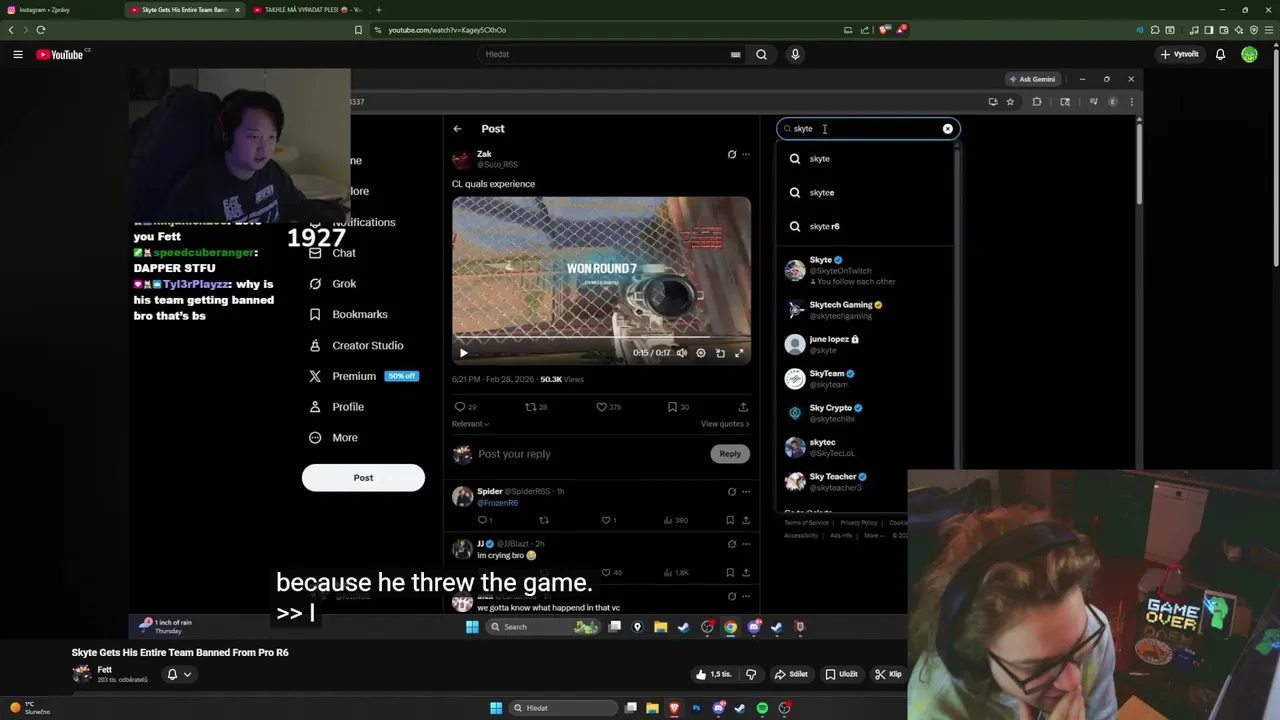Open three-dot menu on Zak's tweet
Viewport: 1280px width, 720px height.
pyautogui.click(x=746, y=155)
